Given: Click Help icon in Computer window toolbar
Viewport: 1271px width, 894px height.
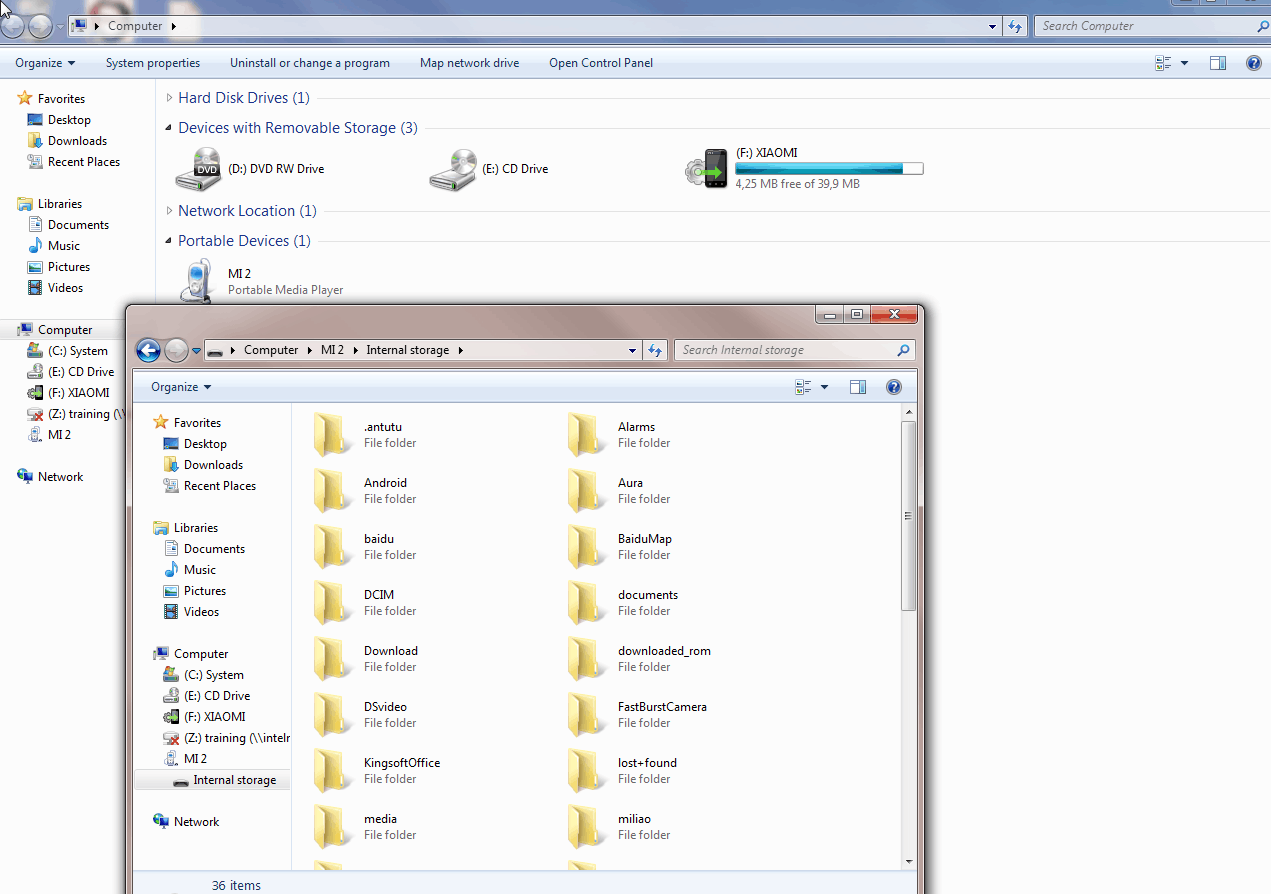Looking at the screenshot, I should tap(1254, 63).
